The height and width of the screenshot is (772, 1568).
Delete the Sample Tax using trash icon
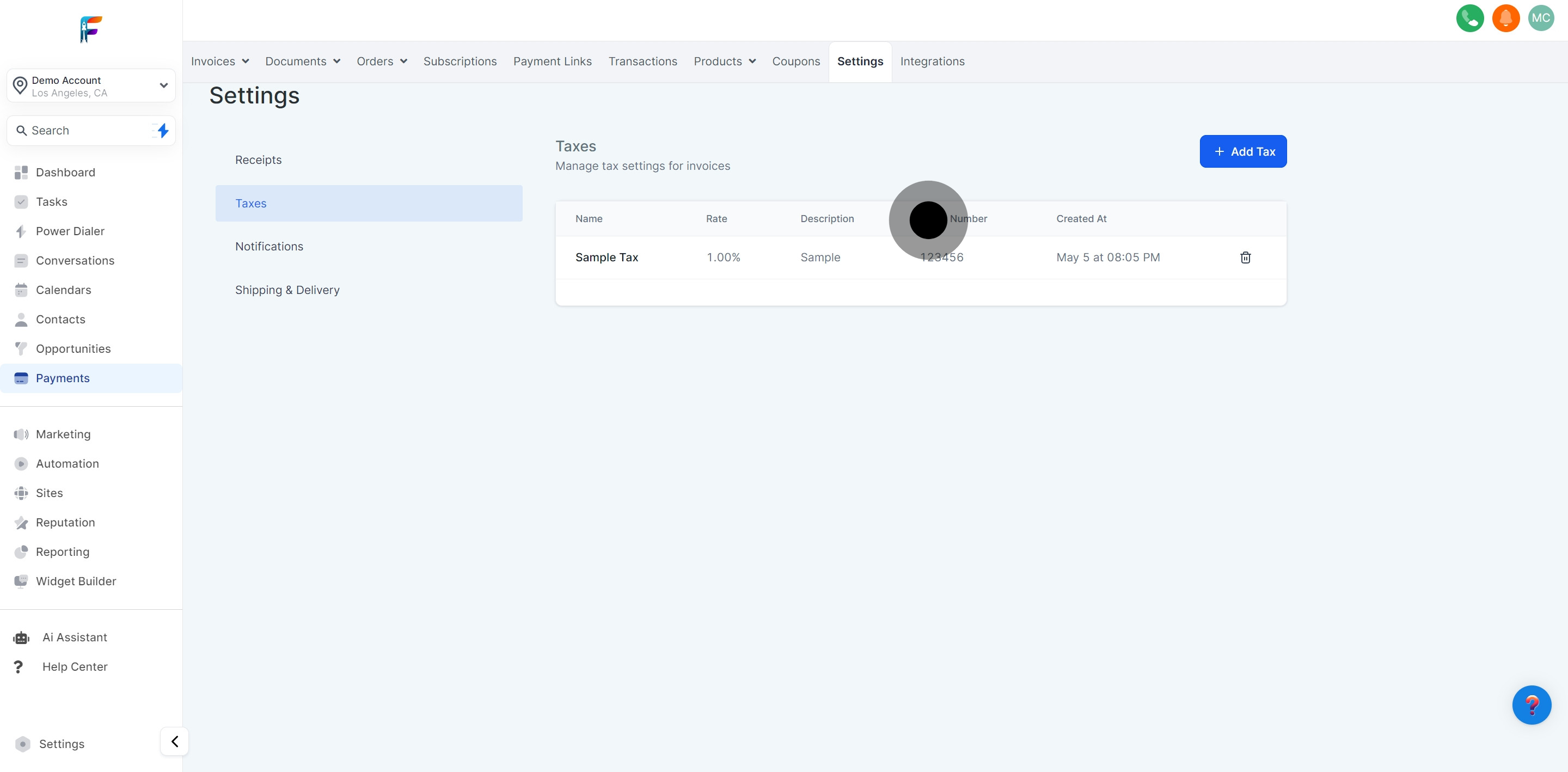[1245, 257]
